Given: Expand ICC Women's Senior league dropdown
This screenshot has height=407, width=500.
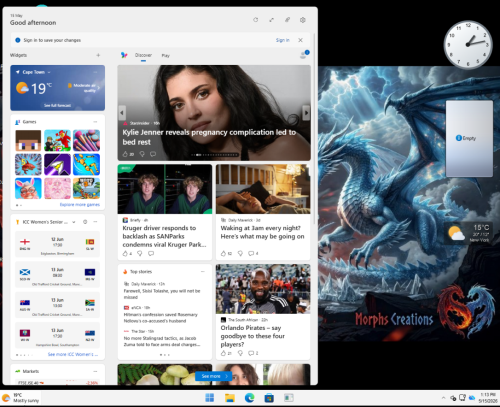Looking at the screenshot, I should point(74,222).
